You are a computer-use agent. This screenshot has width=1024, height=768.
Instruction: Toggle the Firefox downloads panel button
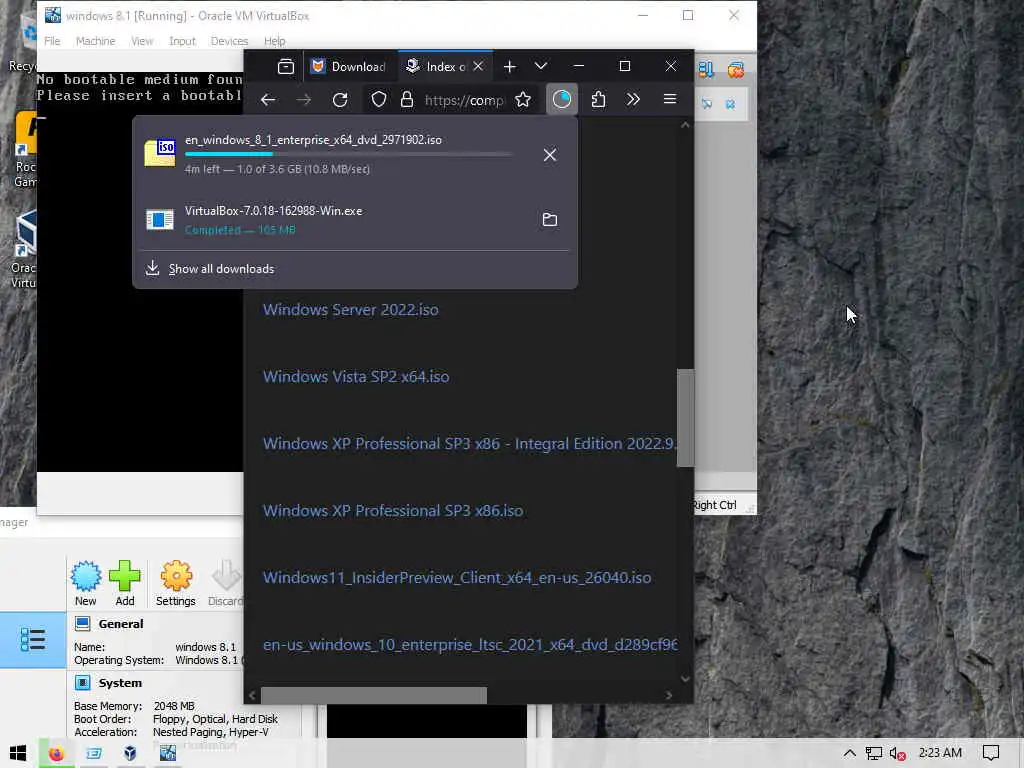point(562,100)
